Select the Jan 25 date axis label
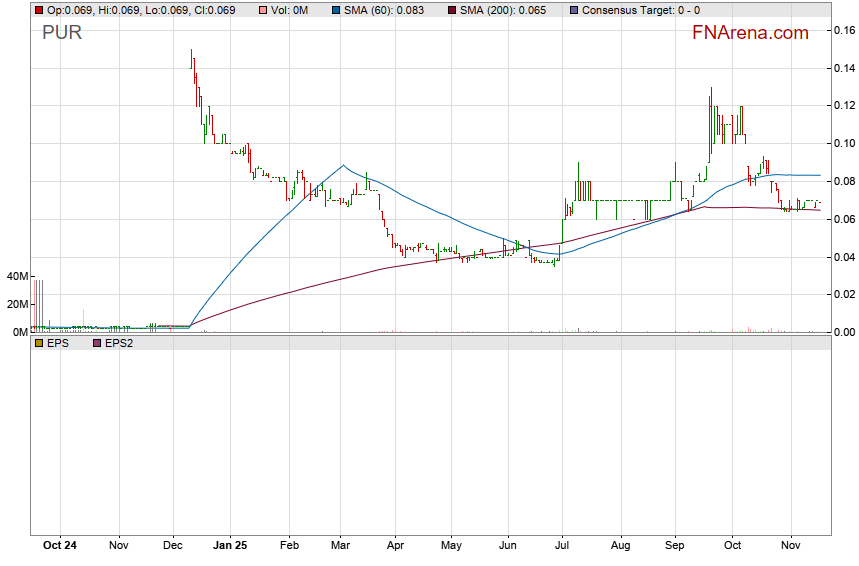Viewport: 859px width, 566px height. pos(230,547)
